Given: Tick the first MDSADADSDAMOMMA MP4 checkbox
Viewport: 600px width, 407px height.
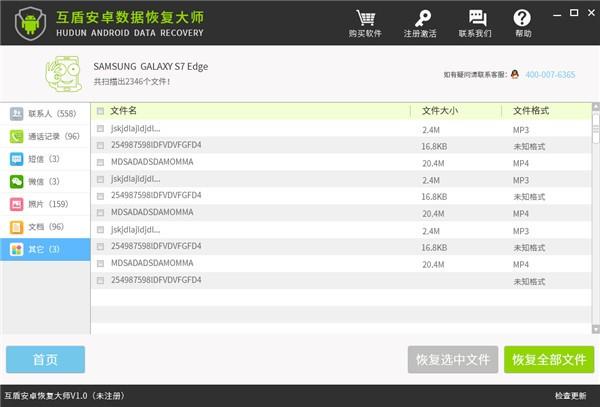Looking at the screenshot, I should click(x=100, y=162).
